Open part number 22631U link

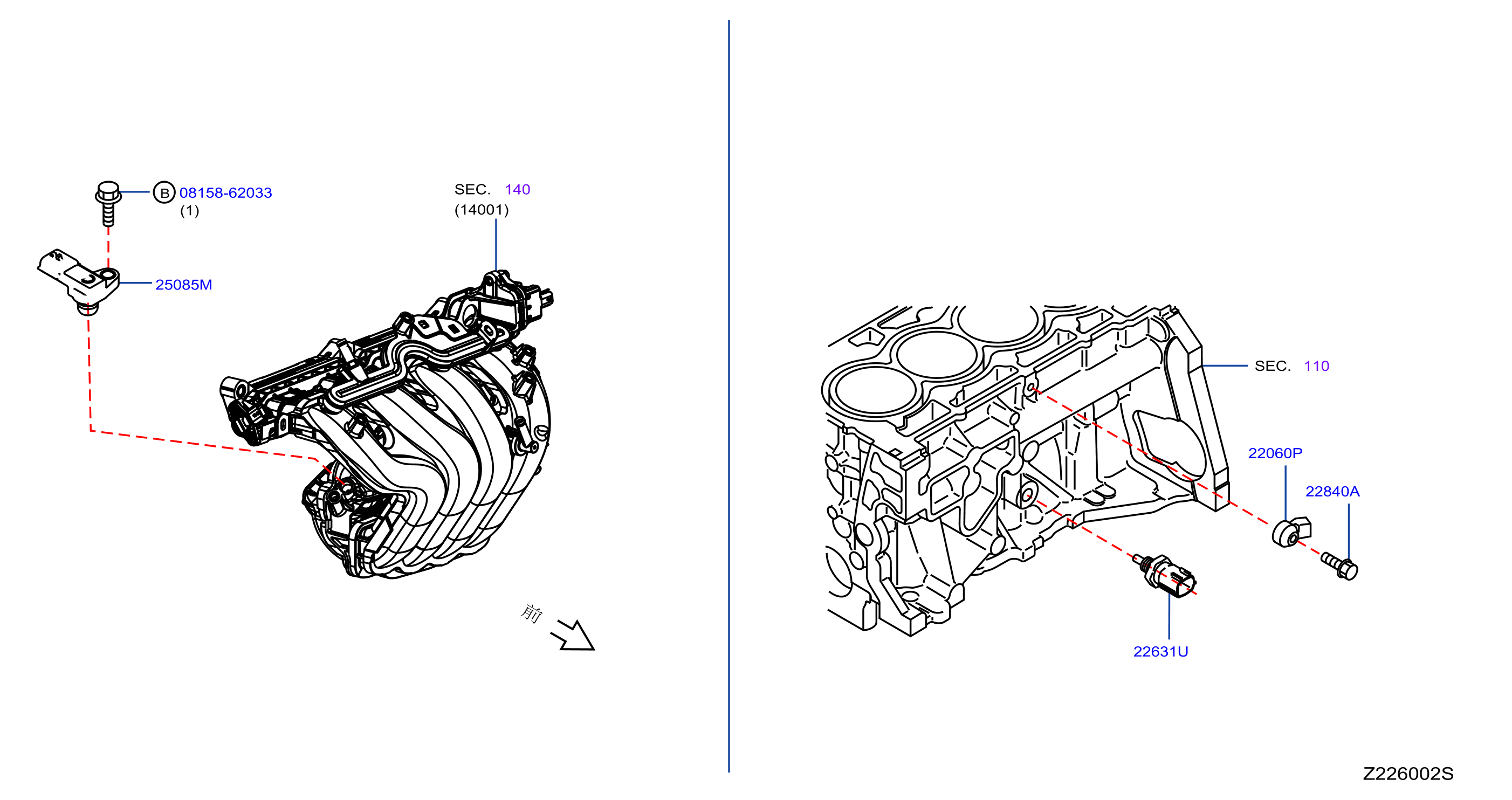pyautogui.click(x=1160, y=652)
